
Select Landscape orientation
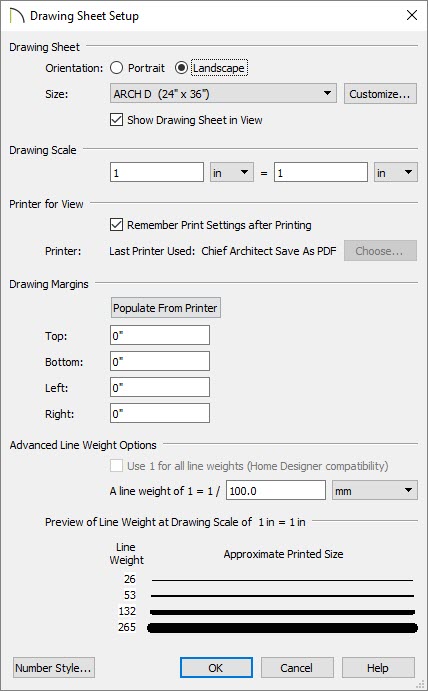pyautogui.click(x=181, y=68)
